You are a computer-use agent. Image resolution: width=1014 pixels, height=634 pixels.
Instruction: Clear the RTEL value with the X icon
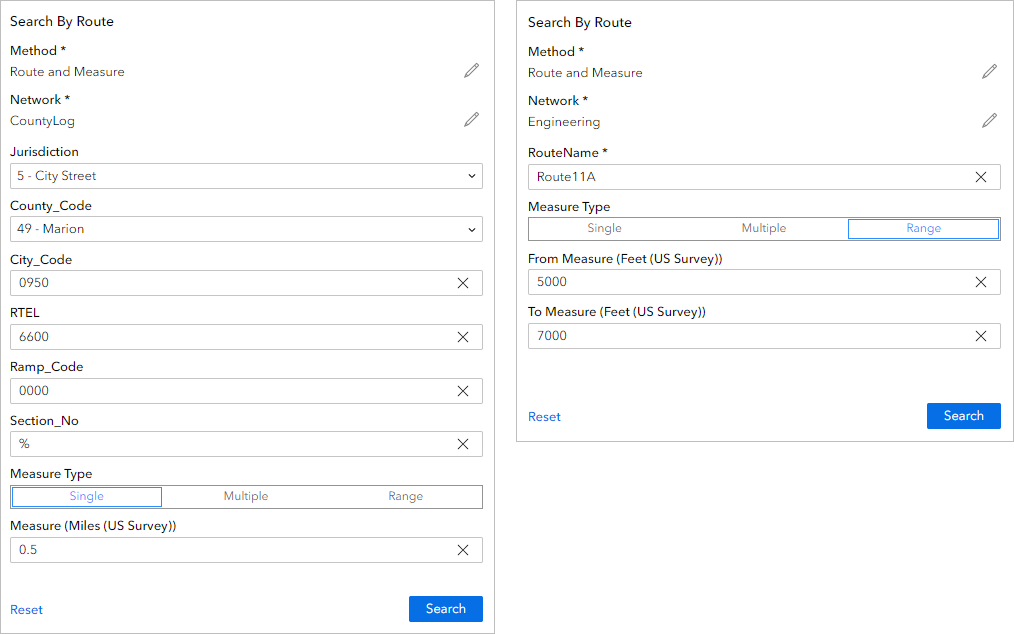(463, 336)
